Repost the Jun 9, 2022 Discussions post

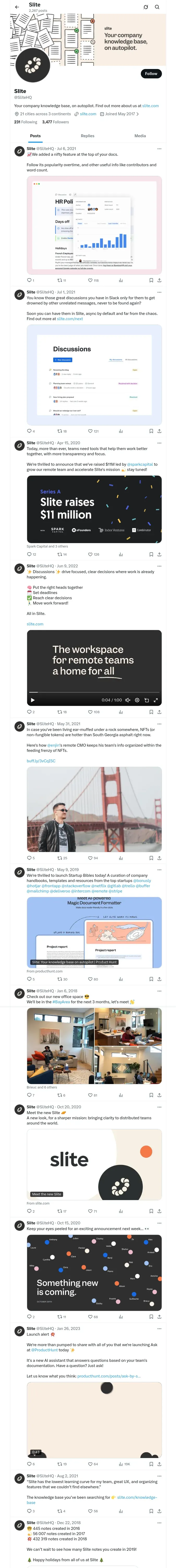coord(61,712)
